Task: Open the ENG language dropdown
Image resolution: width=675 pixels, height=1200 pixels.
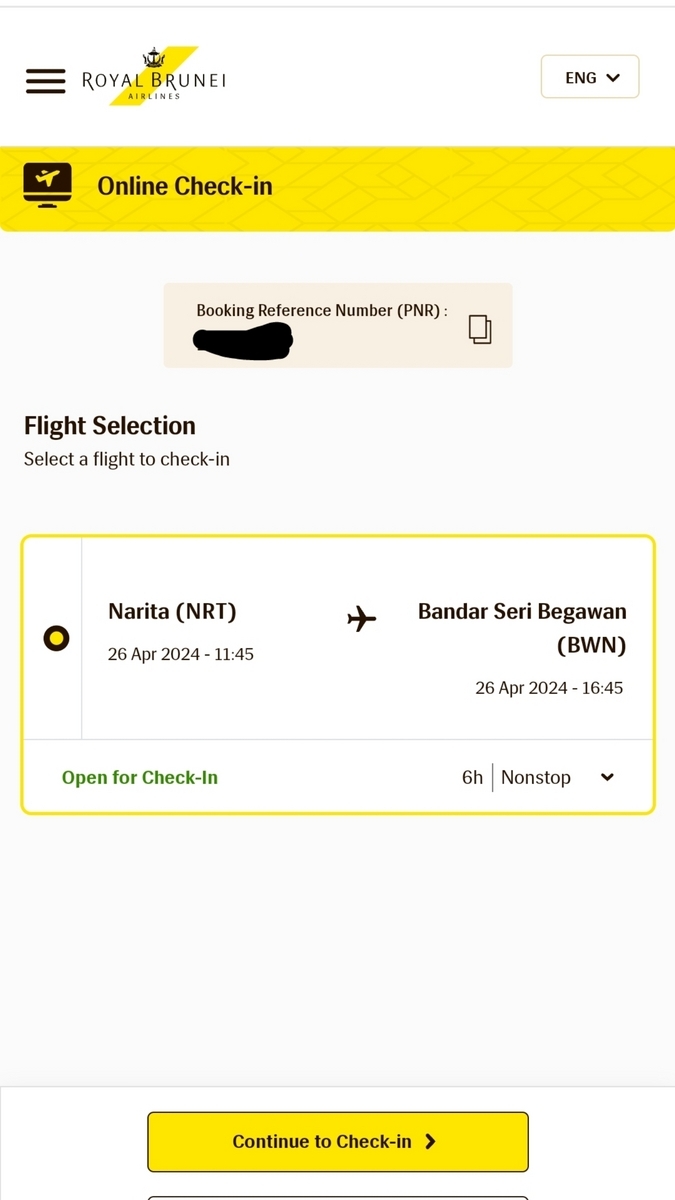Action: [x=590, y=77]
